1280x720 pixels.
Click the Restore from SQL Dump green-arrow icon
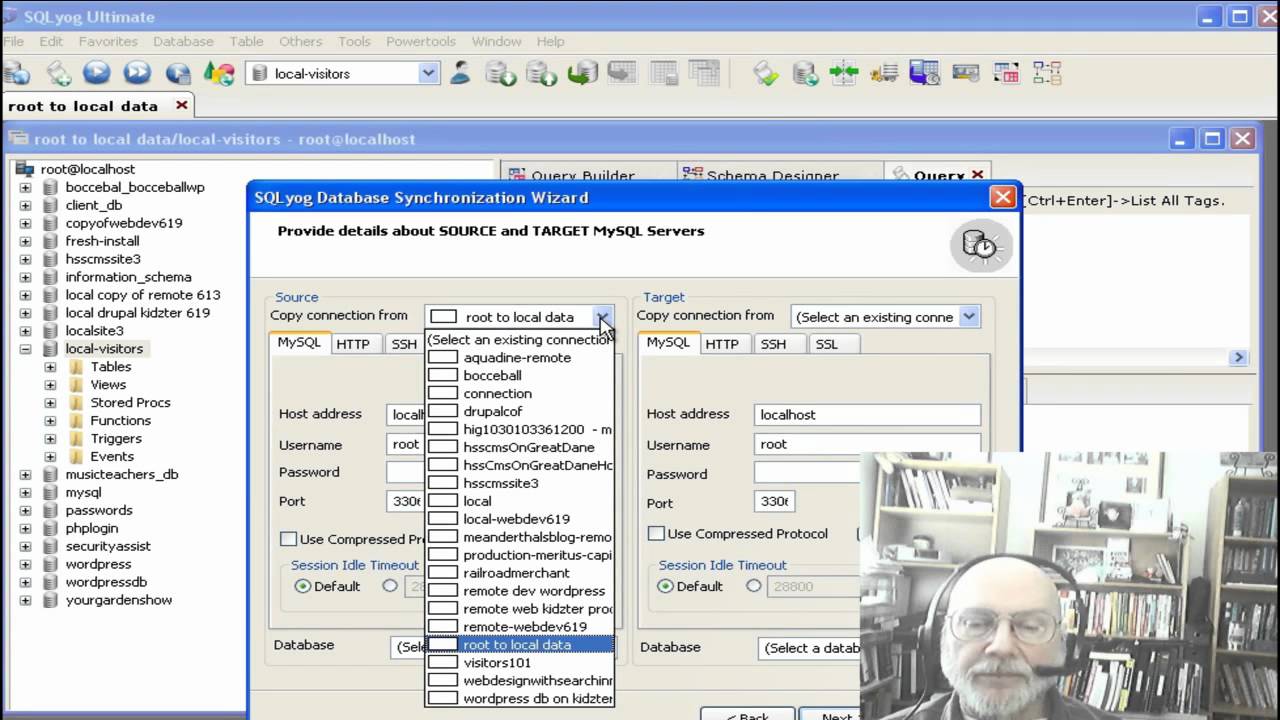click(582, 73)
